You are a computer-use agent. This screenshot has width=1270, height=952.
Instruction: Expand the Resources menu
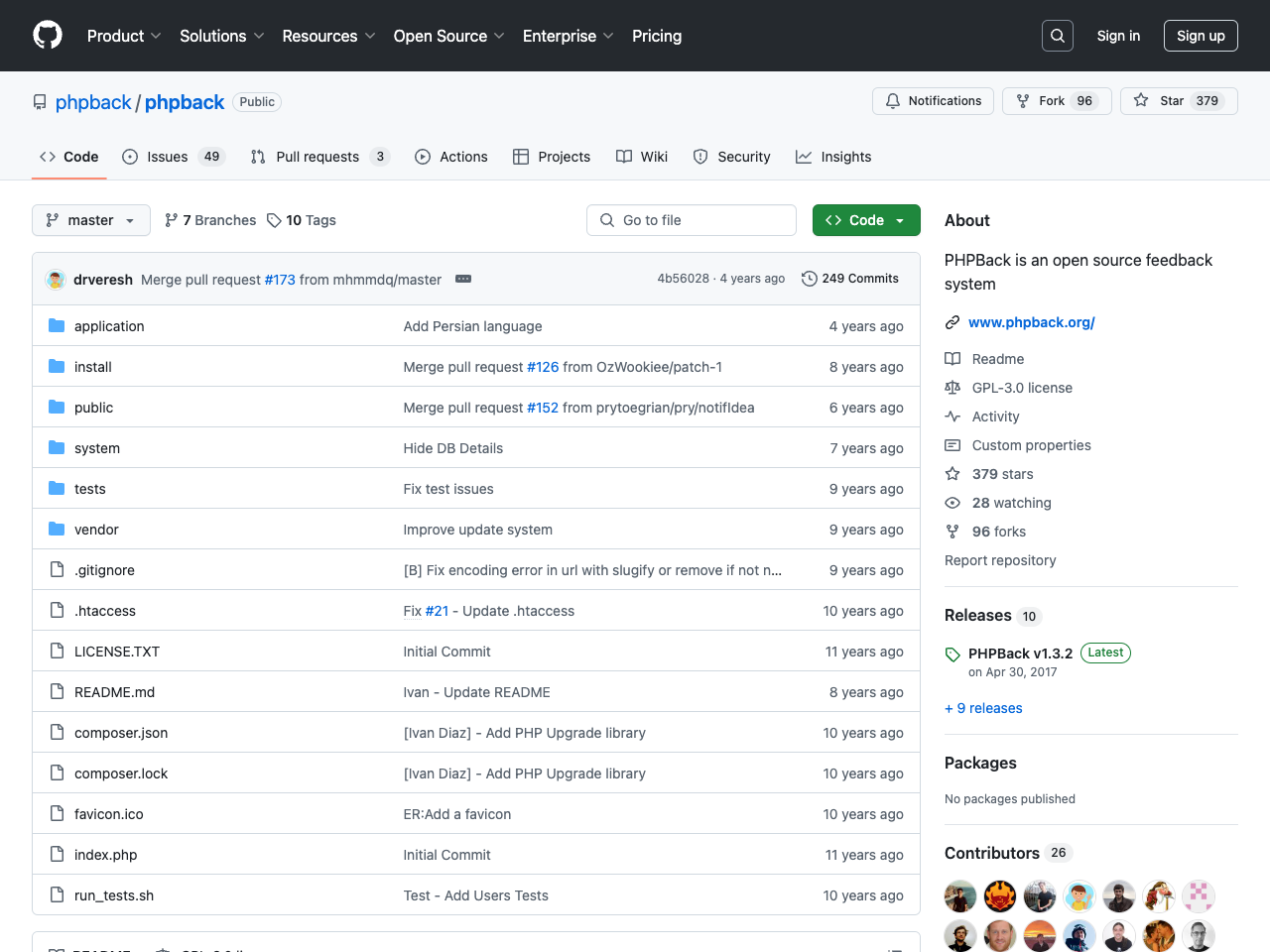pos(329,36)
